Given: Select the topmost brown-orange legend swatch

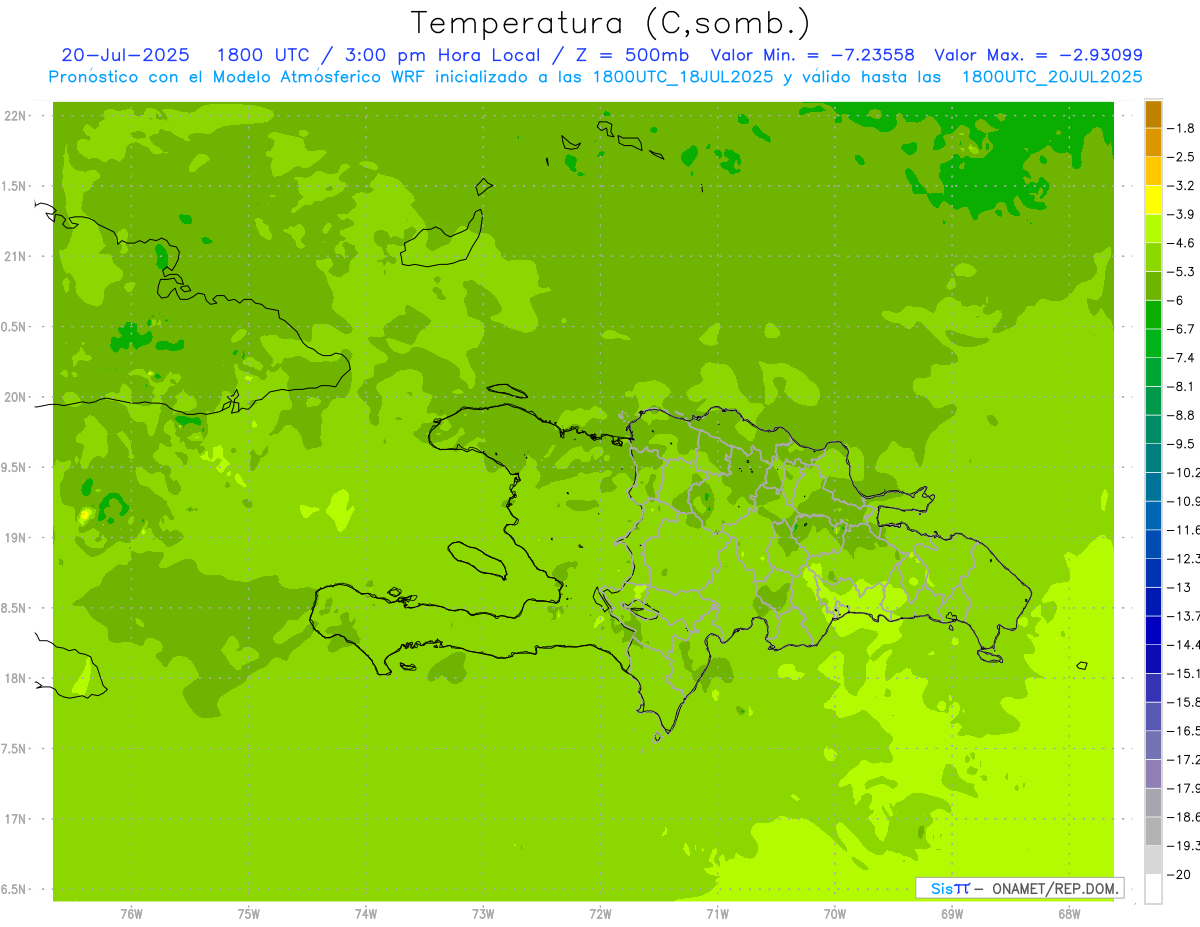Looking at the screenshot, I should click(1153, 114).
